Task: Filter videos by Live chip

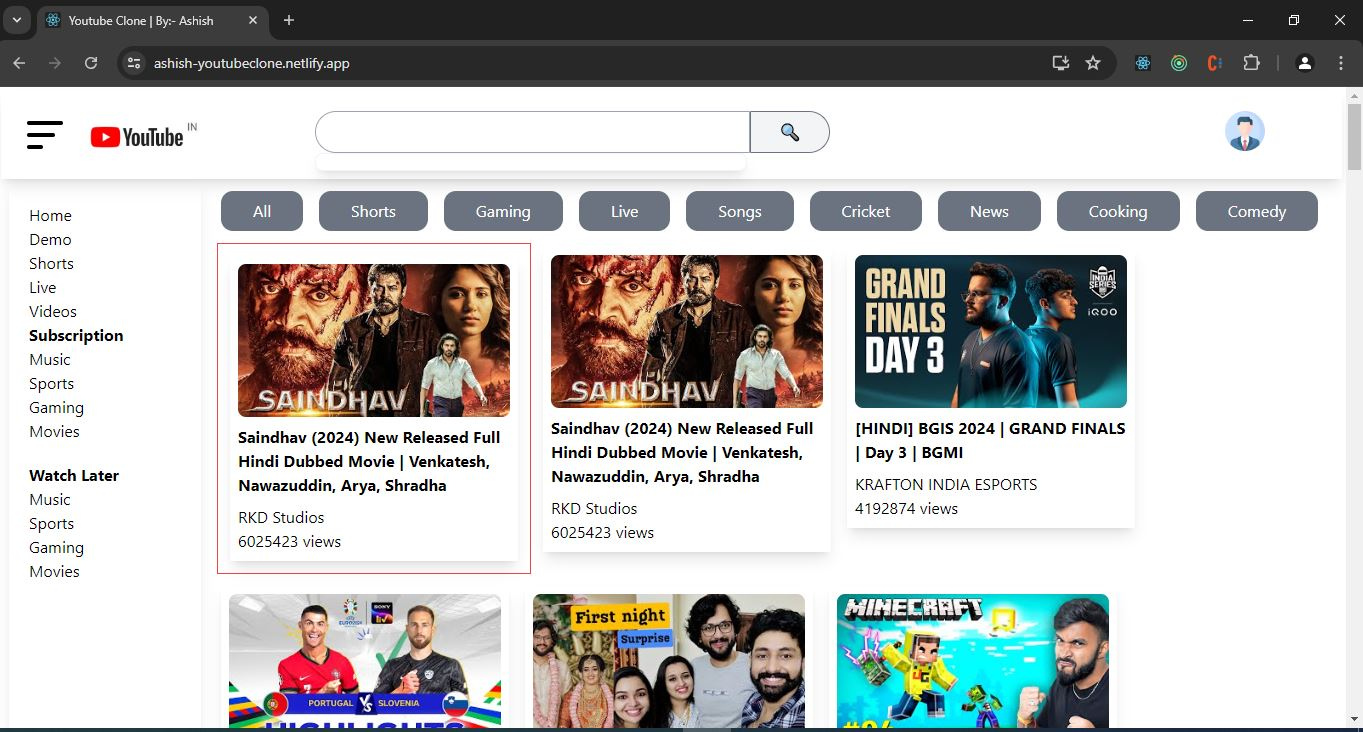Action: point(624,211)
